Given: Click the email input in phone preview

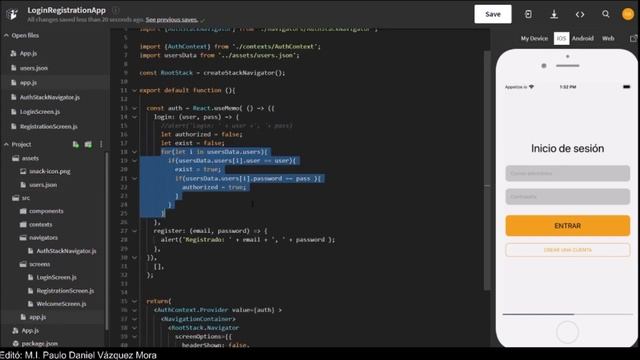Looking at the screenshot, I should [x=567, y=173].
